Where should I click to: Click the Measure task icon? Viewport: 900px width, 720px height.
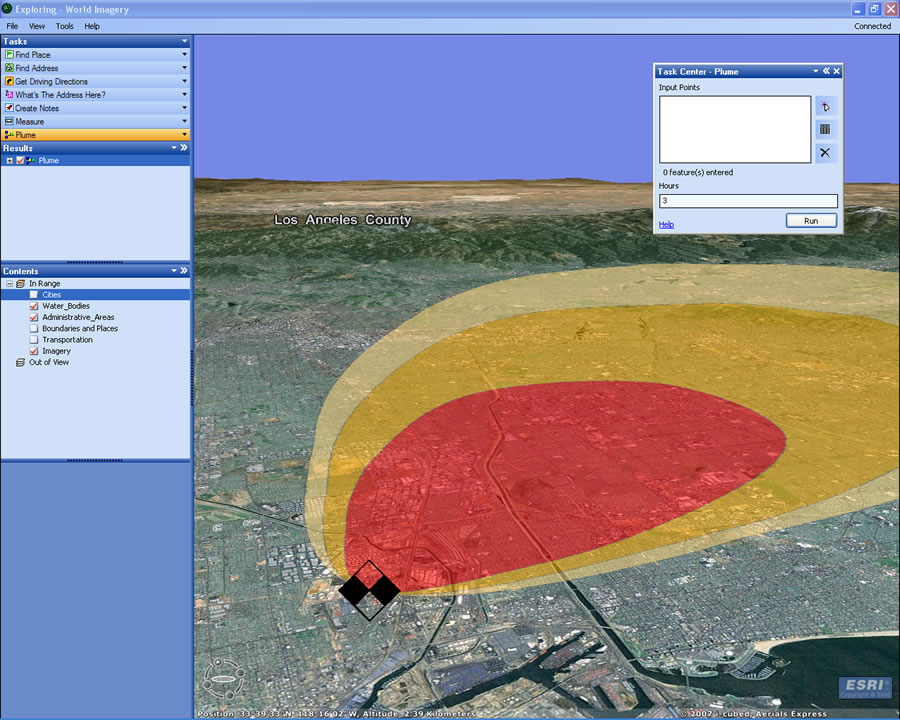(9, 122)
